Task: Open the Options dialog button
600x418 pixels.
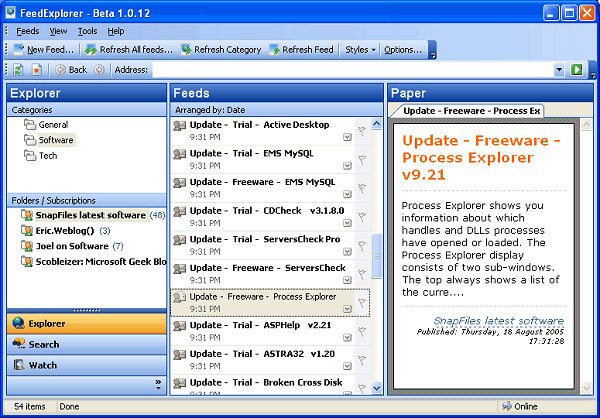Action: (x=403, y=50)
